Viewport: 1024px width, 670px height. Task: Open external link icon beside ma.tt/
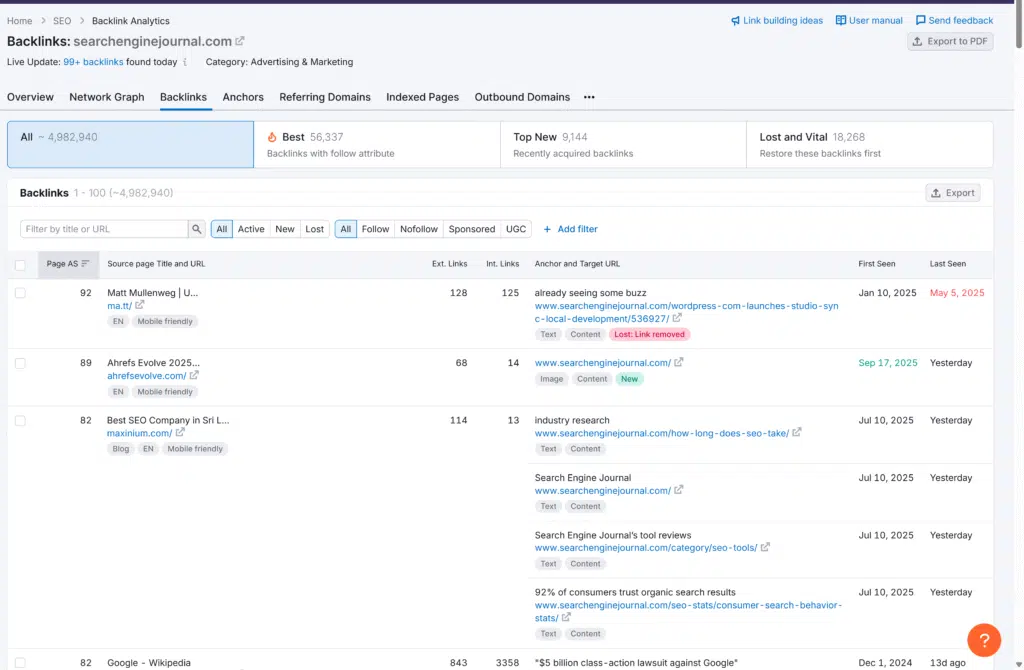[140, 305]
